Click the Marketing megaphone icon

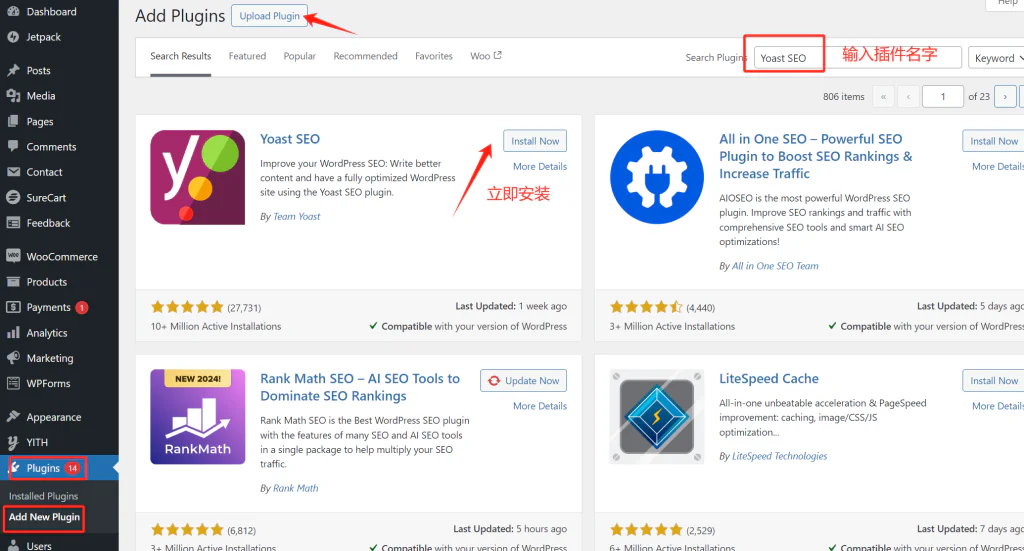(13, 358)
